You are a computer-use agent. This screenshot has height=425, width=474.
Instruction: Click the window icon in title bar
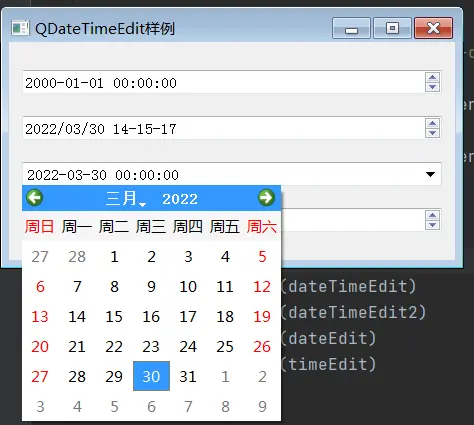click(x=20, y=28)
